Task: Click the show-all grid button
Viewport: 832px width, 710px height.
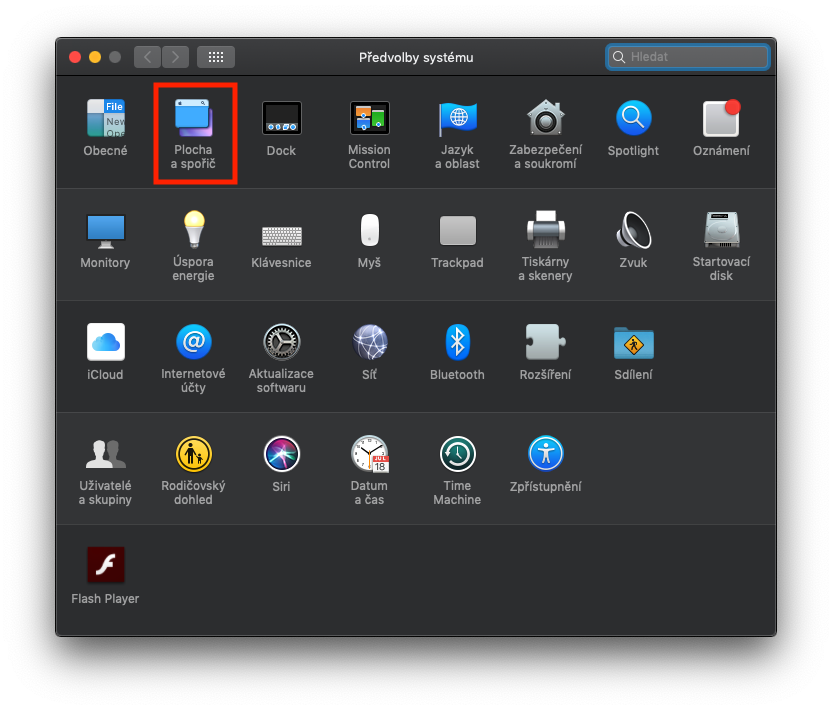Action: (216, 57)
